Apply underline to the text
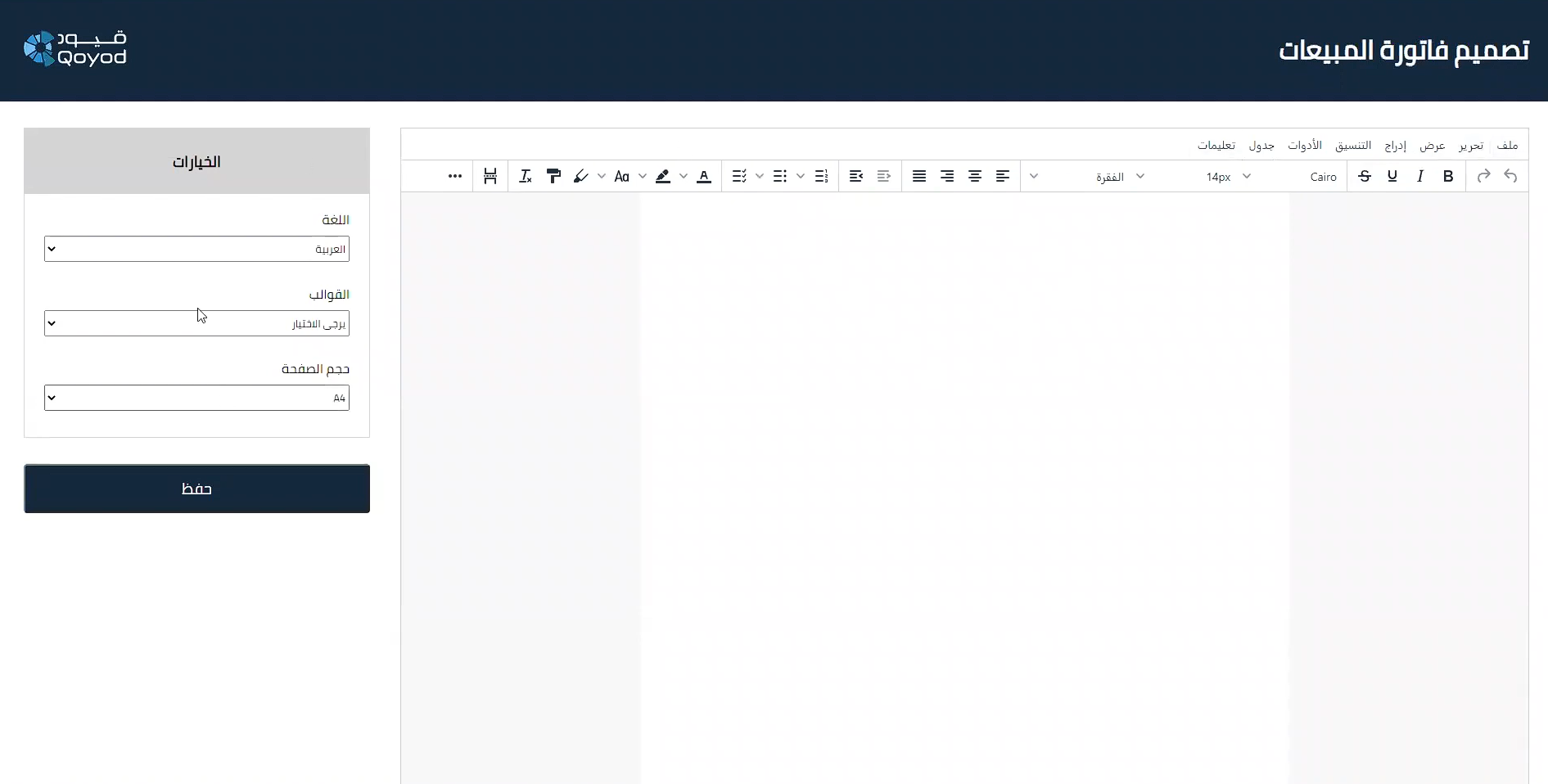The width and height of the screenshot is (1548, 784). coord(1392,176)
